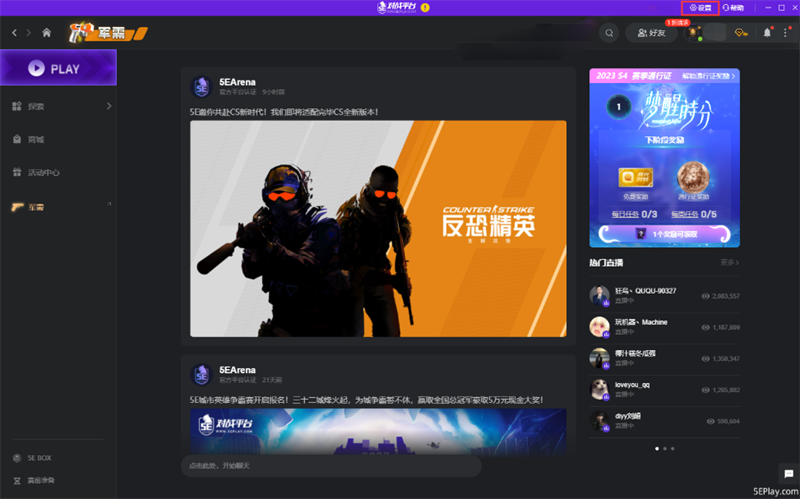Click the chat input field at bottom
The image size is (800, 499).
point(330,466)
